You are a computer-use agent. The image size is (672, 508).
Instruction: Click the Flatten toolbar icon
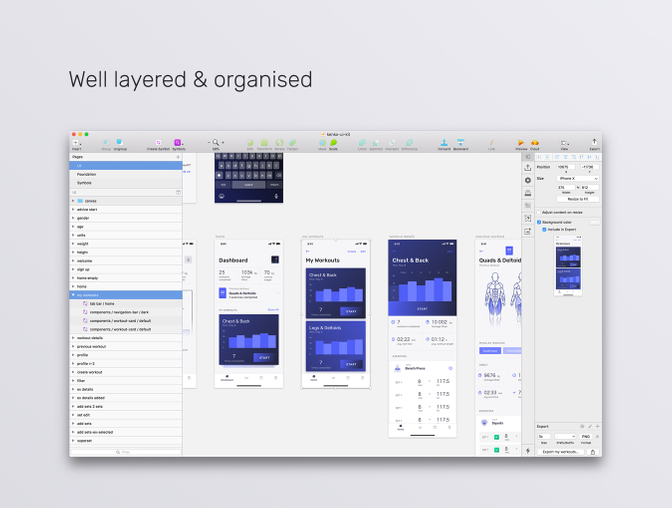click(293, 143)
